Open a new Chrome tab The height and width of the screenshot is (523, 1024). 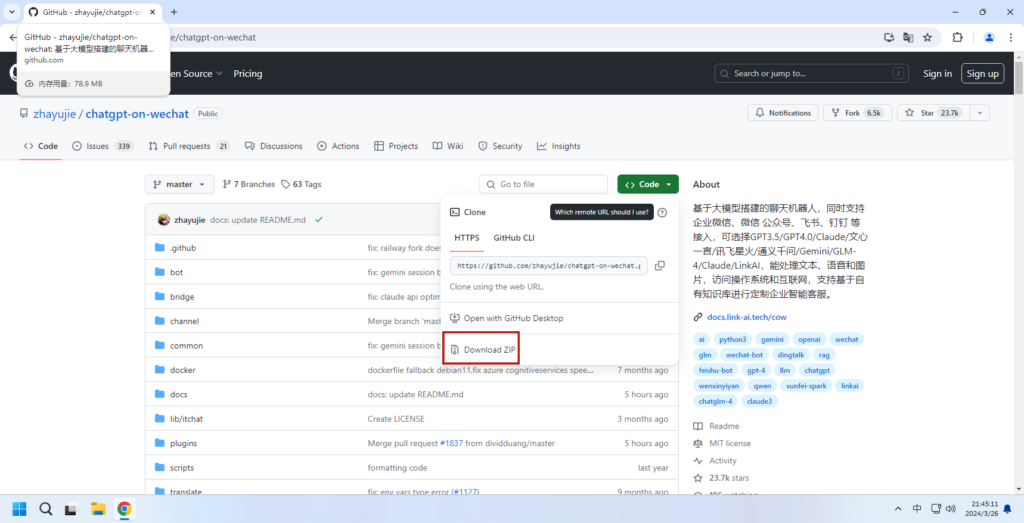[x=174, y=12]
